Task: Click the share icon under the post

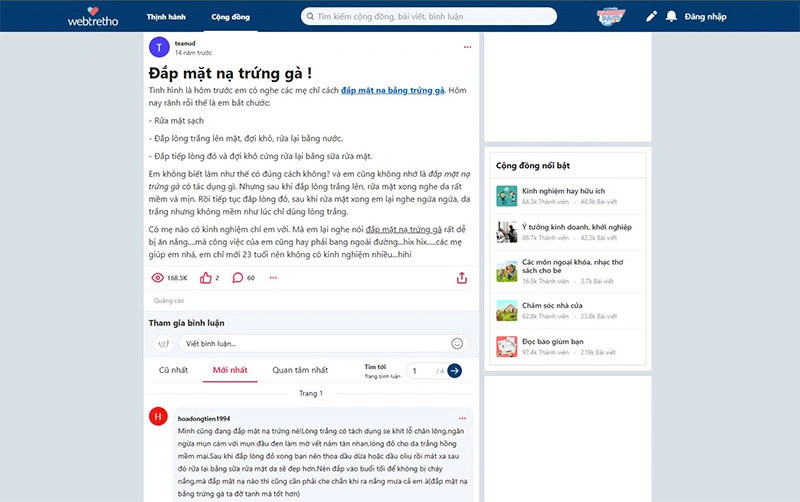Action: (461, 278)
